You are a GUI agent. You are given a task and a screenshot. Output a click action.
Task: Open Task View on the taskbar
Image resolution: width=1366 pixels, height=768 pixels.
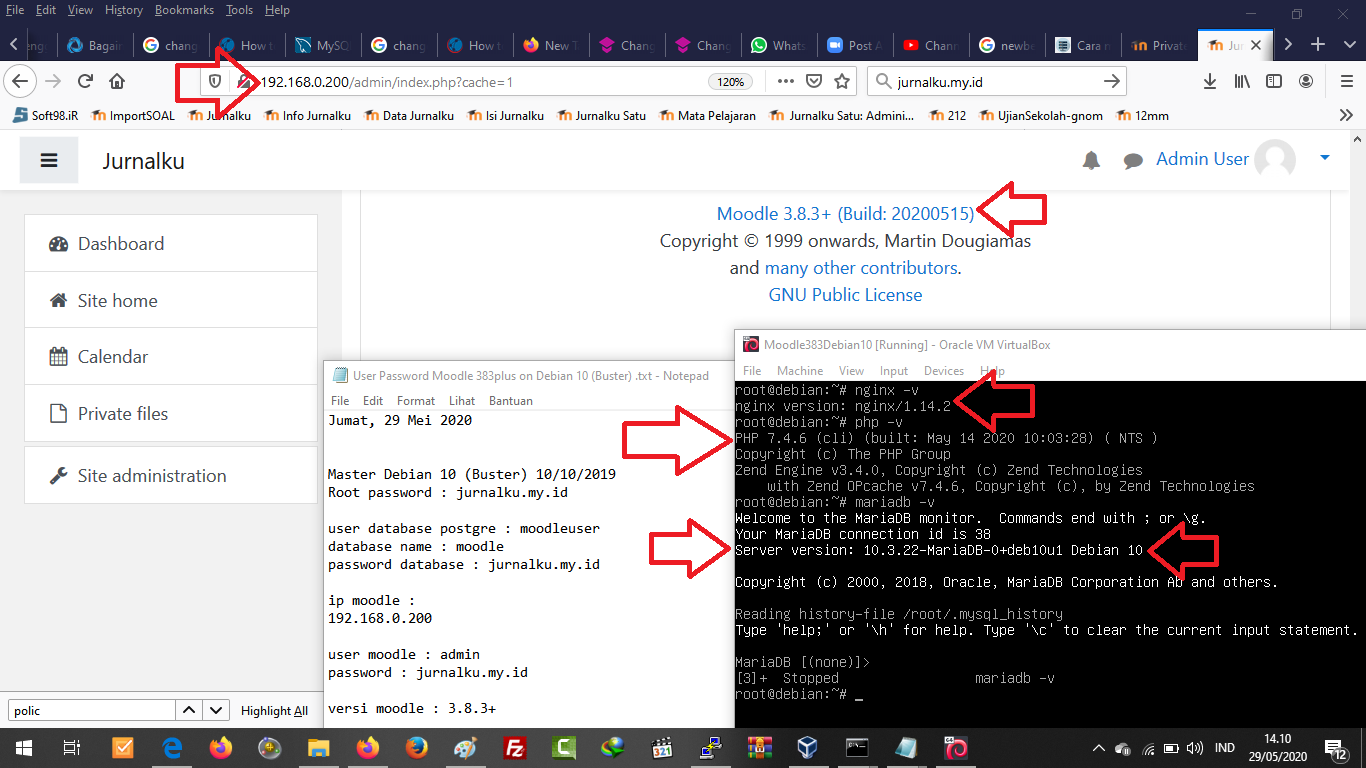tap(72, 747)
